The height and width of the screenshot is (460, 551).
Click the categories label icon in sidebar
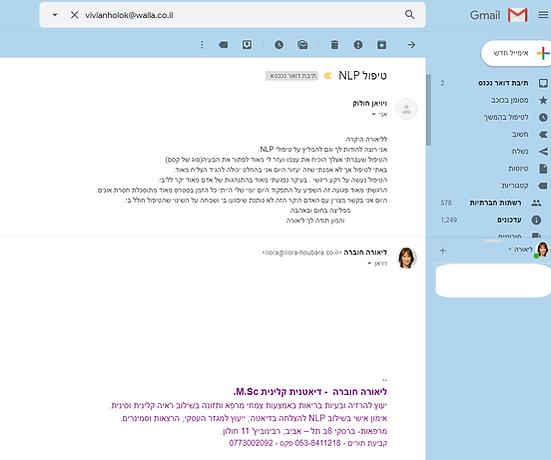coord(543,186)
